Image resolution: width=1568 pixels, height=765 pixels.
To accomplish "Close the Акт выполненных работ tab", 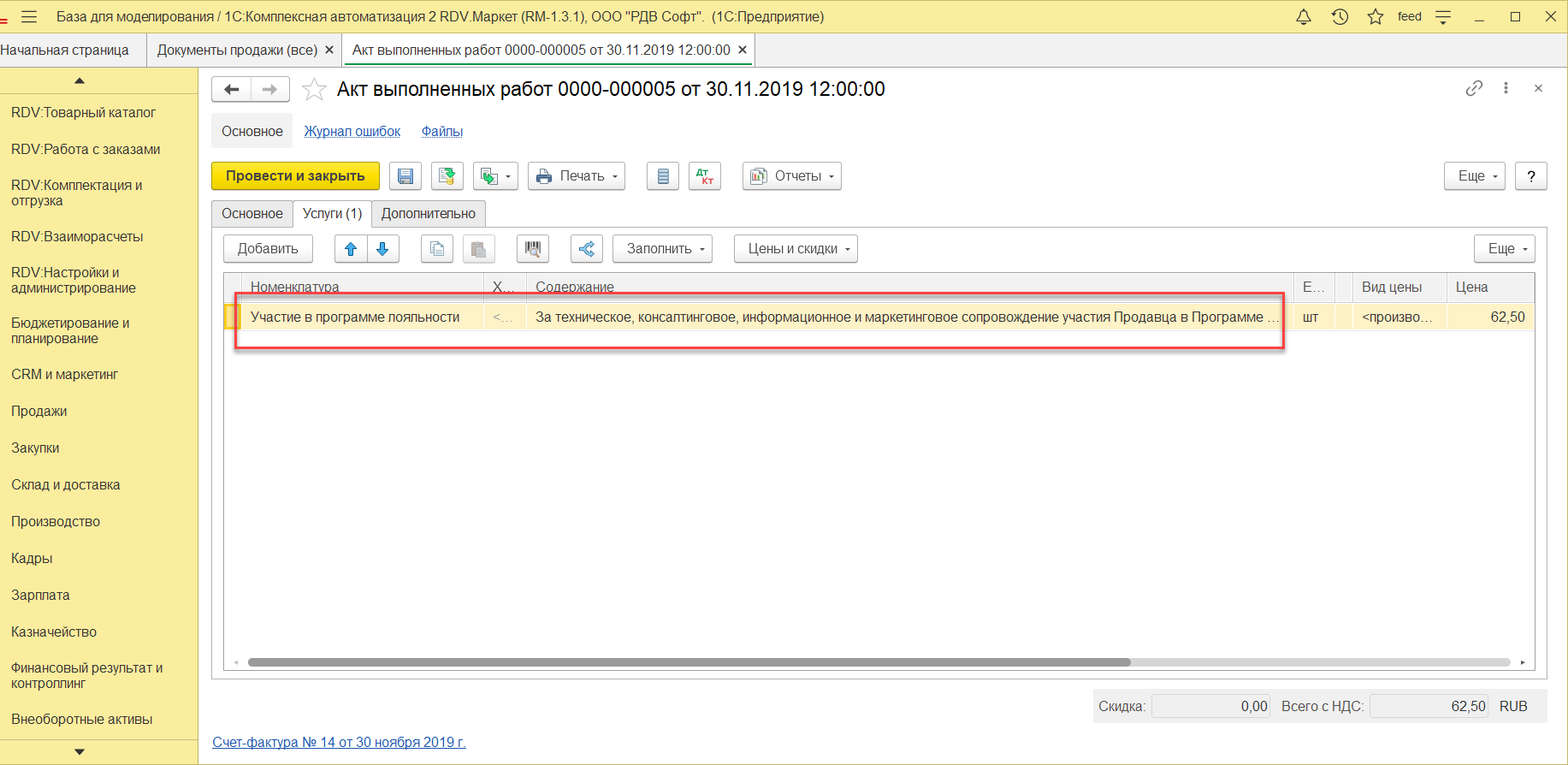I will 743,50.
